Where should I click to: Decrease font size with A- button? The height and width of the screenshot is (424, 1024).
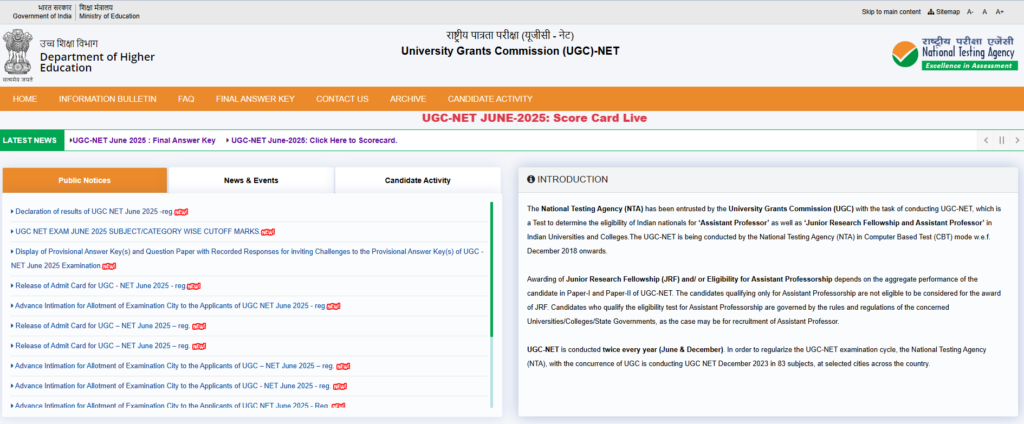pos(970,12)
